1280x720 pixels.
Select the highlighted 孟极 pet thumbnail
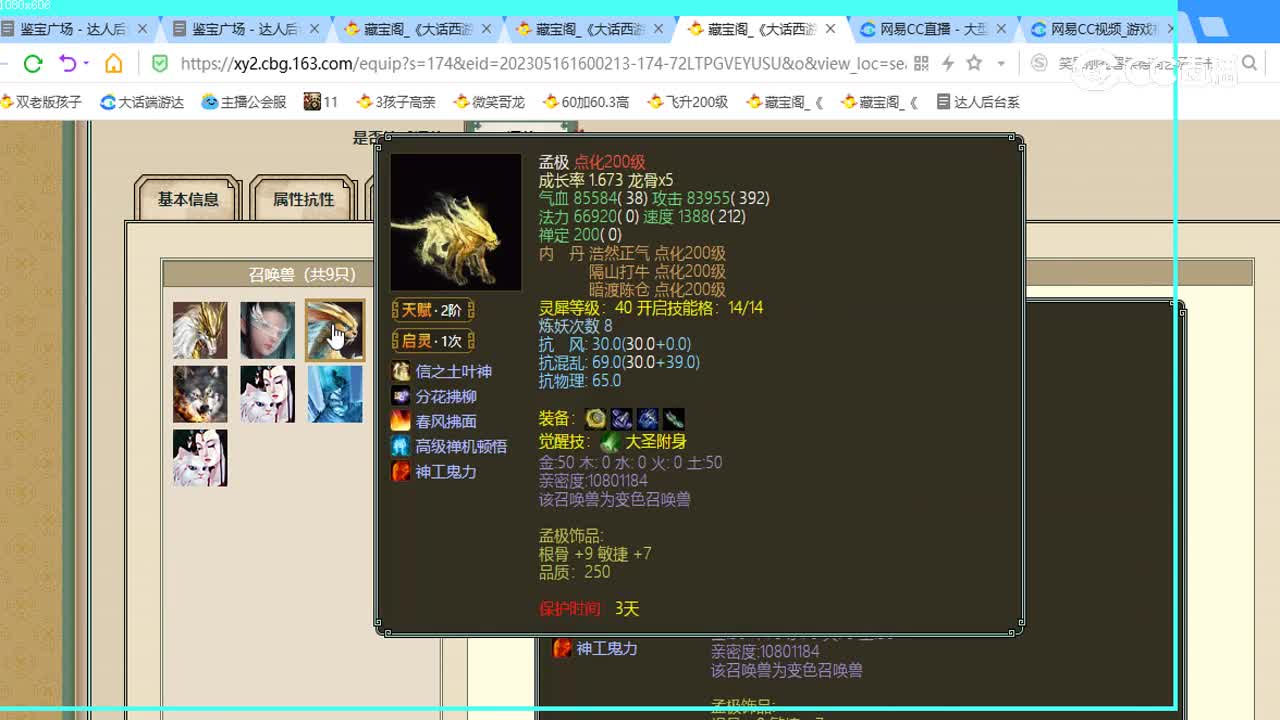coord(335,330)
